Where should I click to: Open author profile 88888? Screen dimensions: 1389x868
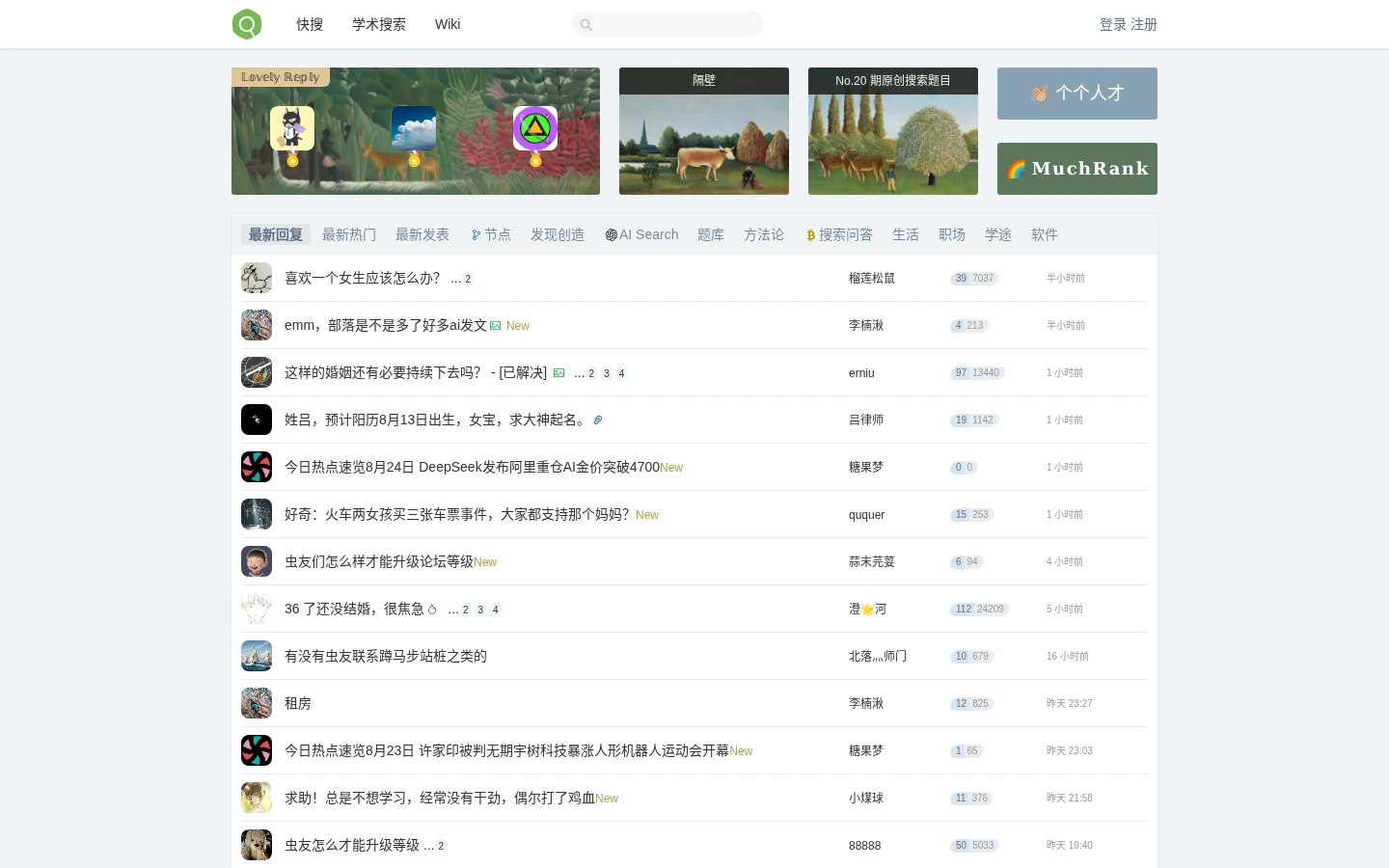pyautogui.click(x=865, y=845)
